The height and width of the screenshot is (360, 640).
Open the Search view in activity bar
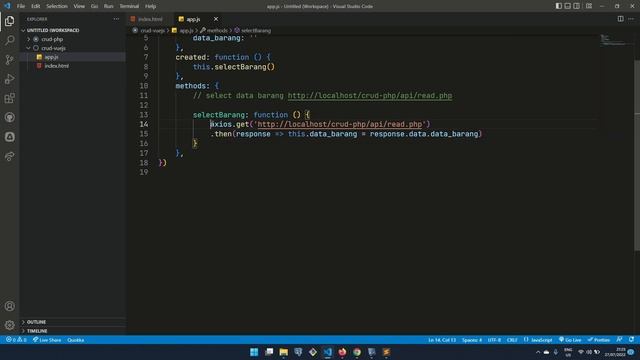tap(9, 40)
